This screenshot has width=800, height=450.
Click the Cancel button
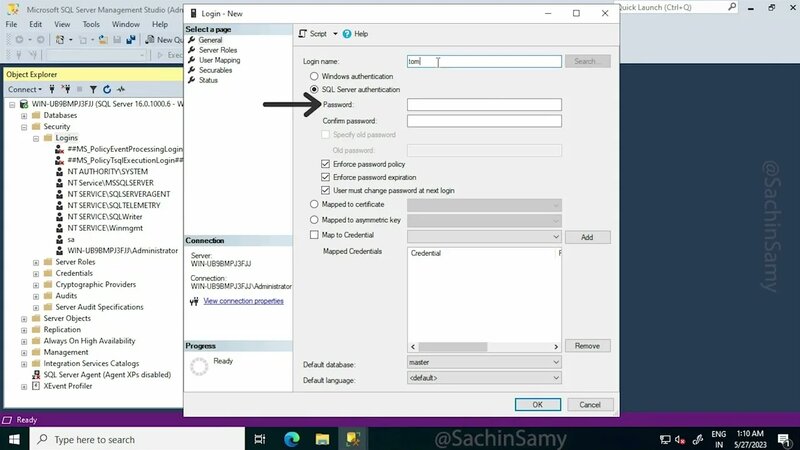[590, 405]
